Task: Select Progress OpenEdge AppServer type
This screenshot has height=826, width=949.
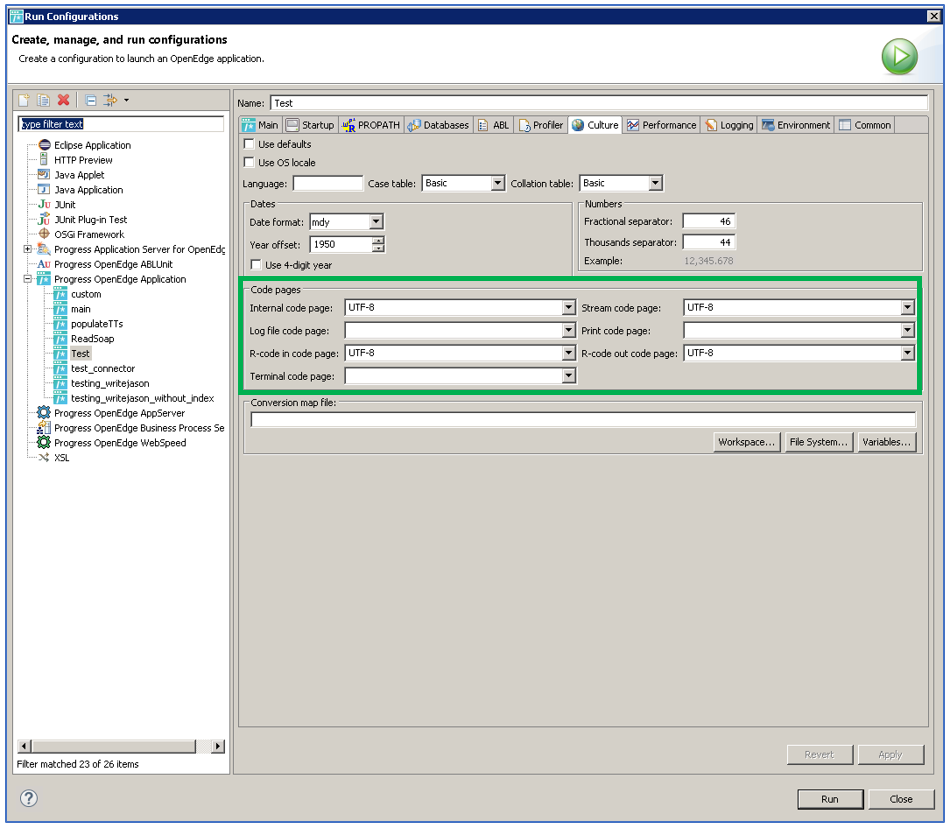Action: coord(119,413)
